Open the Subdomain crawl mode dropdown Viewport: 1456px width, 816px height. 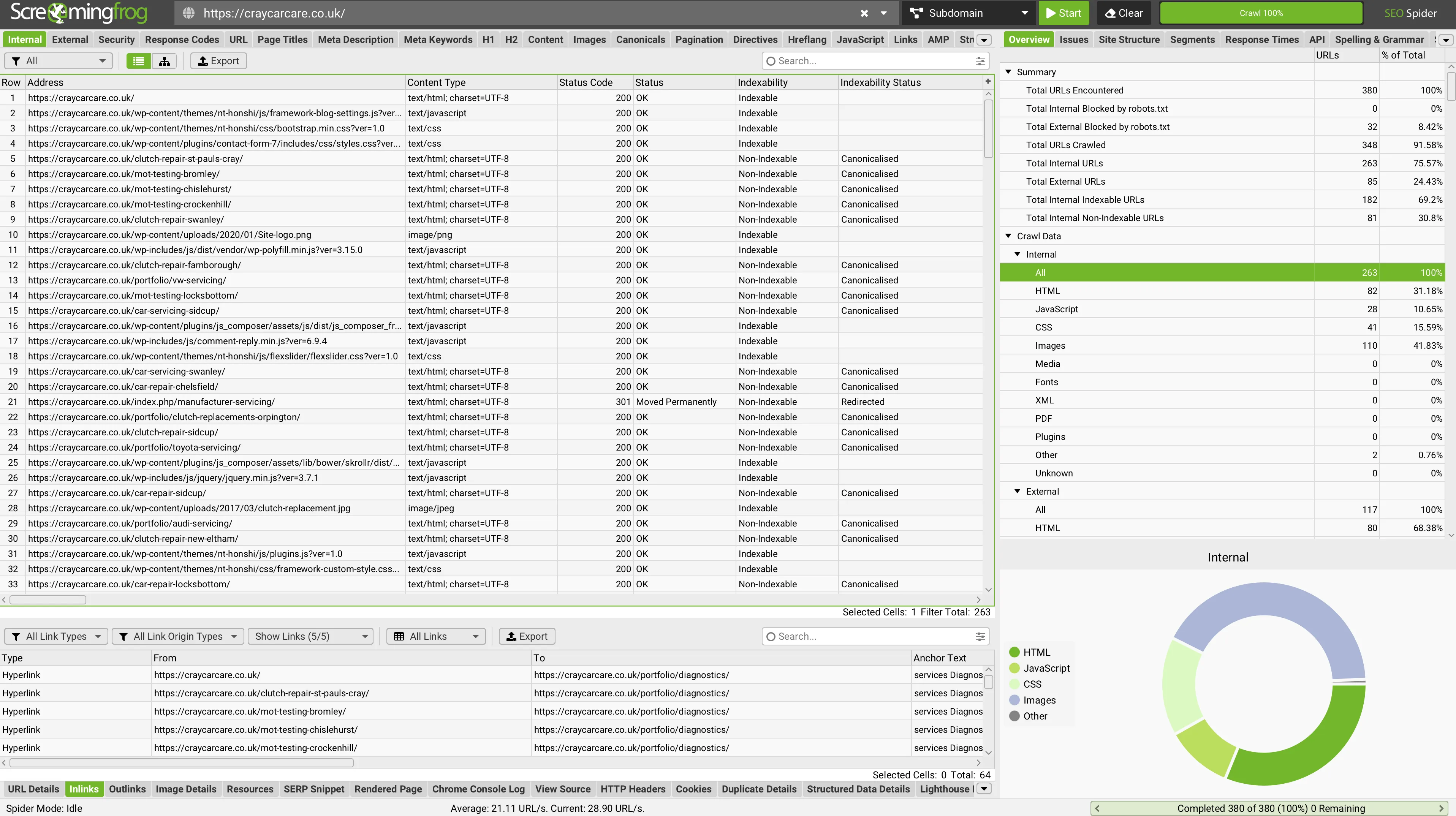pos(969,13)
